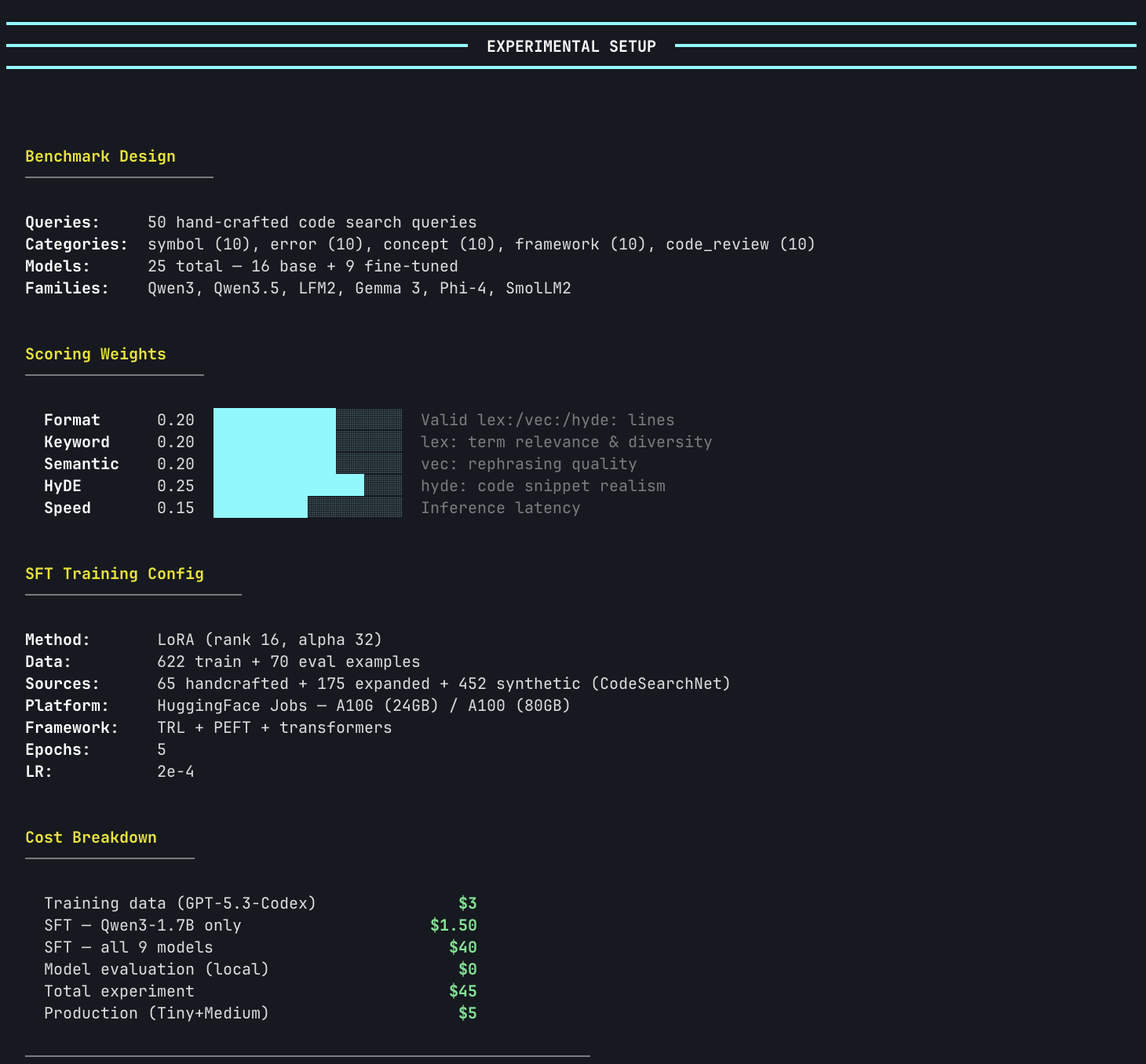The image size is (1146, 1064).
Task: Click 'code_review (10)' category
Action: (x=741, y=244)
